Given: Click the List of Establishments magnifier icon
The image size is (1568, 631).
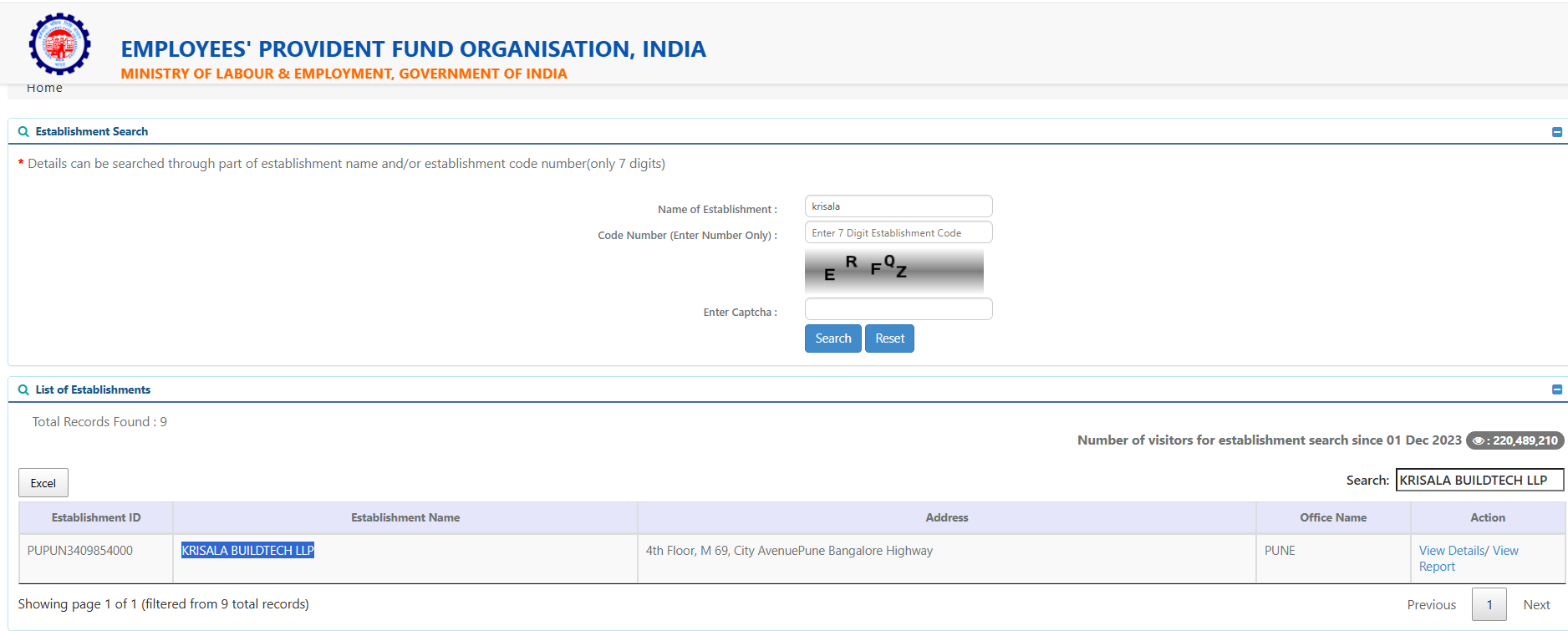Looking at the screenshot, I should click(23, 390).
